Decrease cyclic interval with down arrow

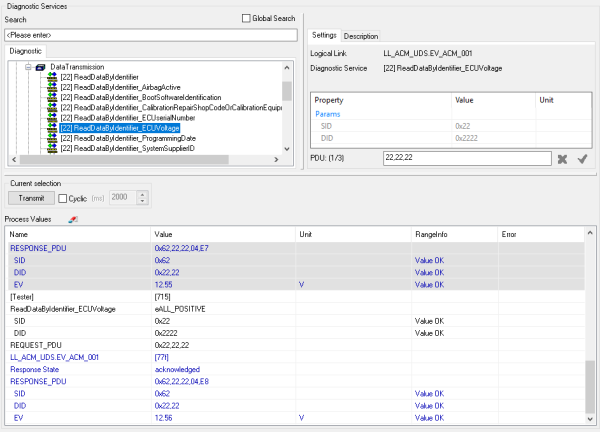pyautogui.click(x=142, y=201)
